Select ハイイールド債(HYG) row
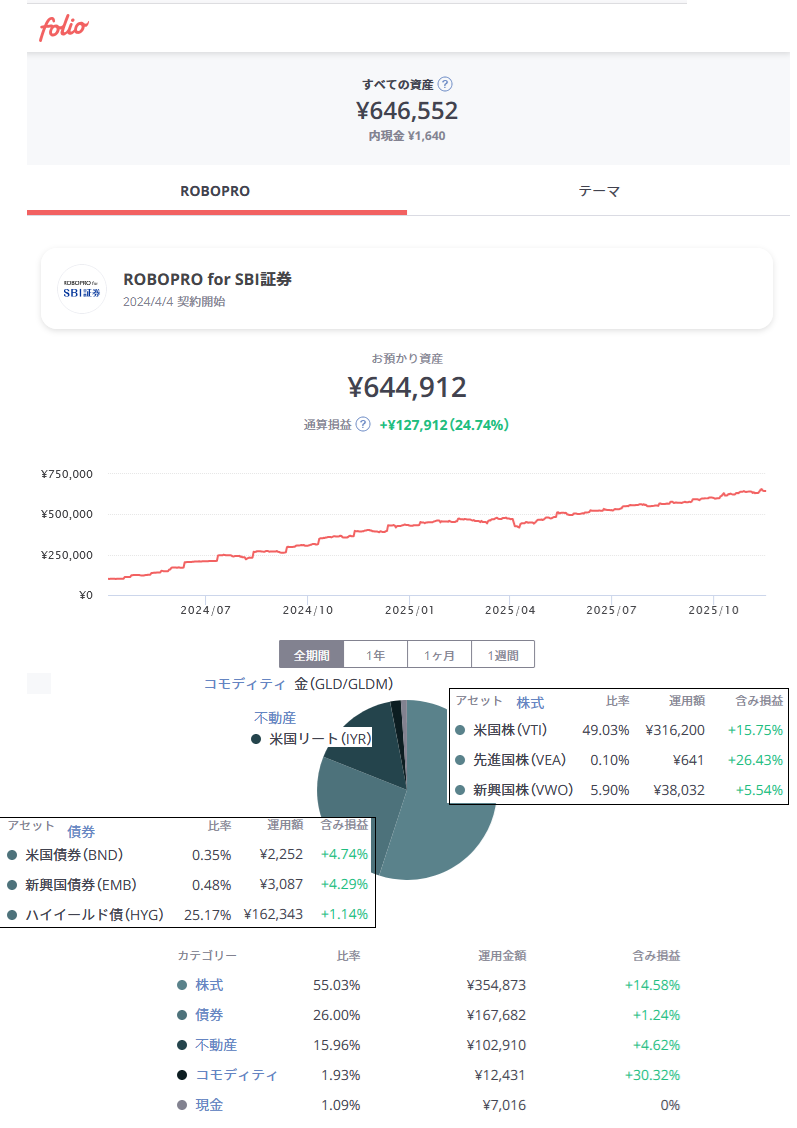Image resolution: width=797 pixels, height=1128 pixels. (187, 914)
